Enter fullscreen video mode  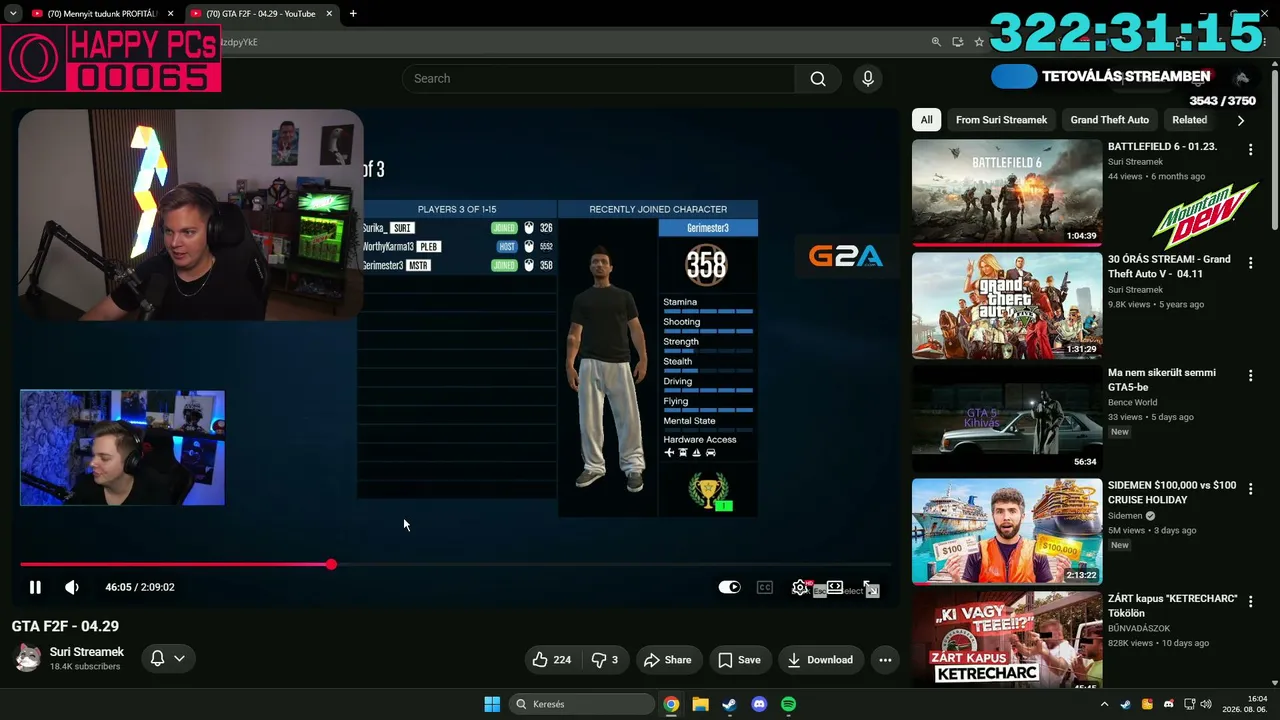[871, 589]
